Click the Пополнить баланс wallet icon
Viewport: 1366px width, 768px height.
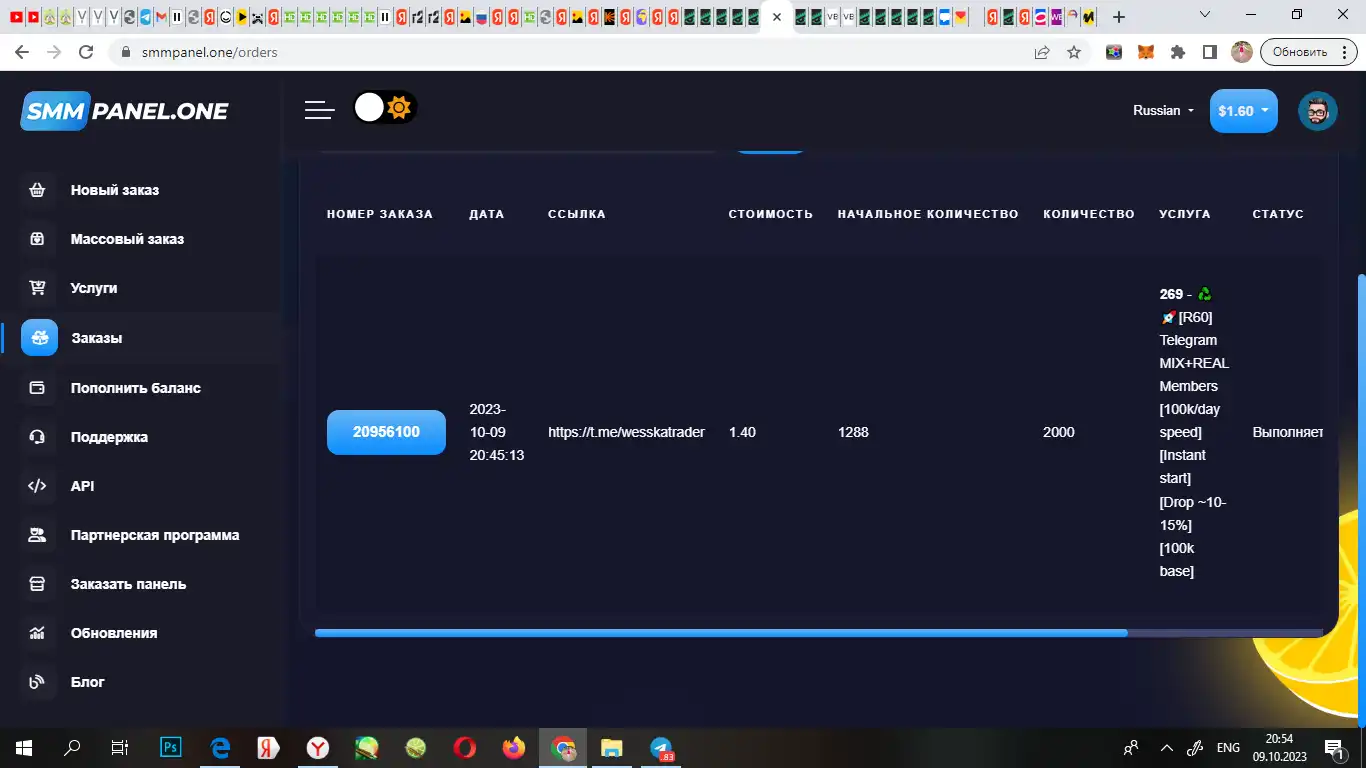[37, 388]
